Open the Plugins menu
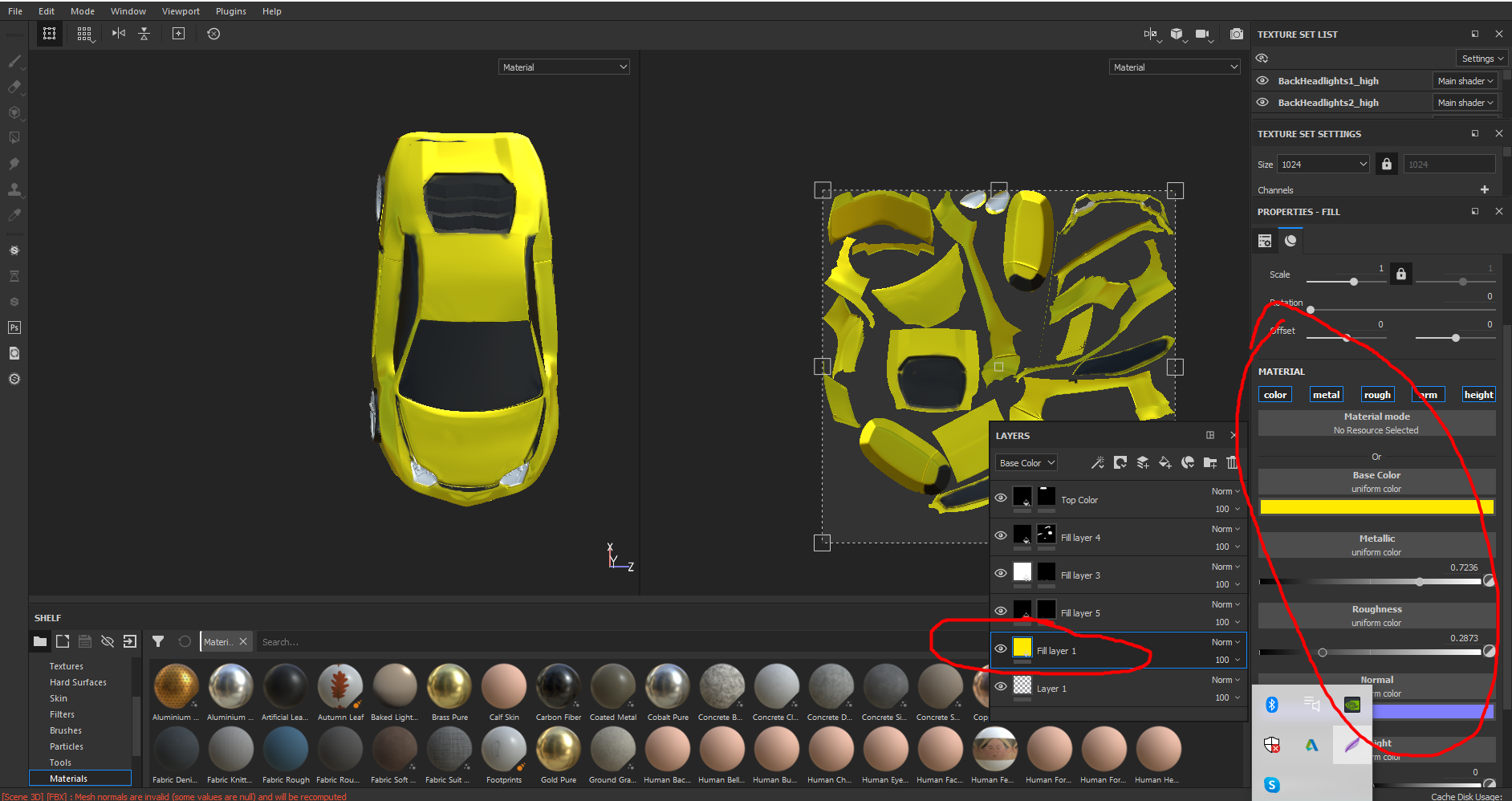 click(231, 11)
